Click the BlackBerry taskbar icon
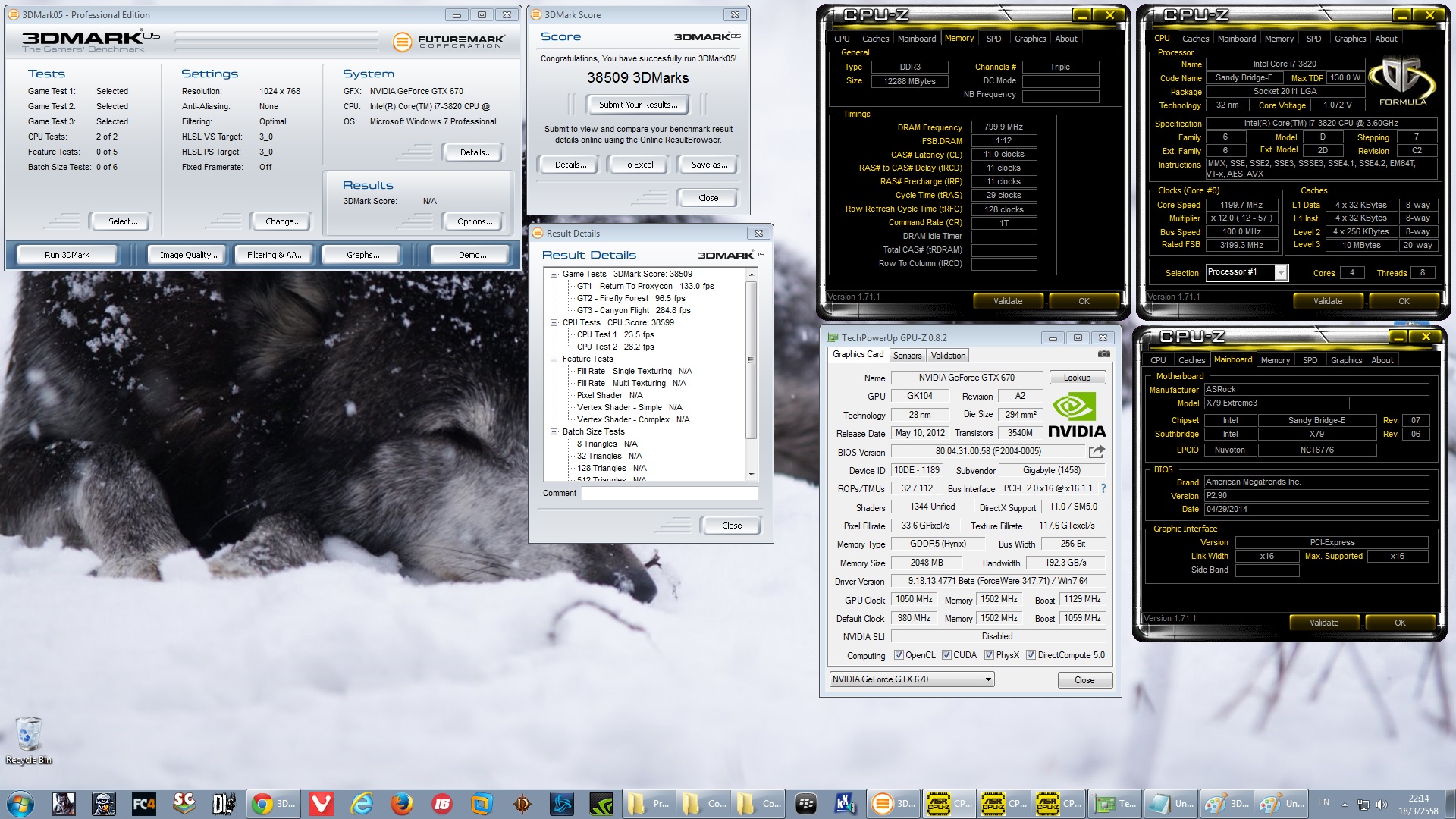 pos(805,804)
